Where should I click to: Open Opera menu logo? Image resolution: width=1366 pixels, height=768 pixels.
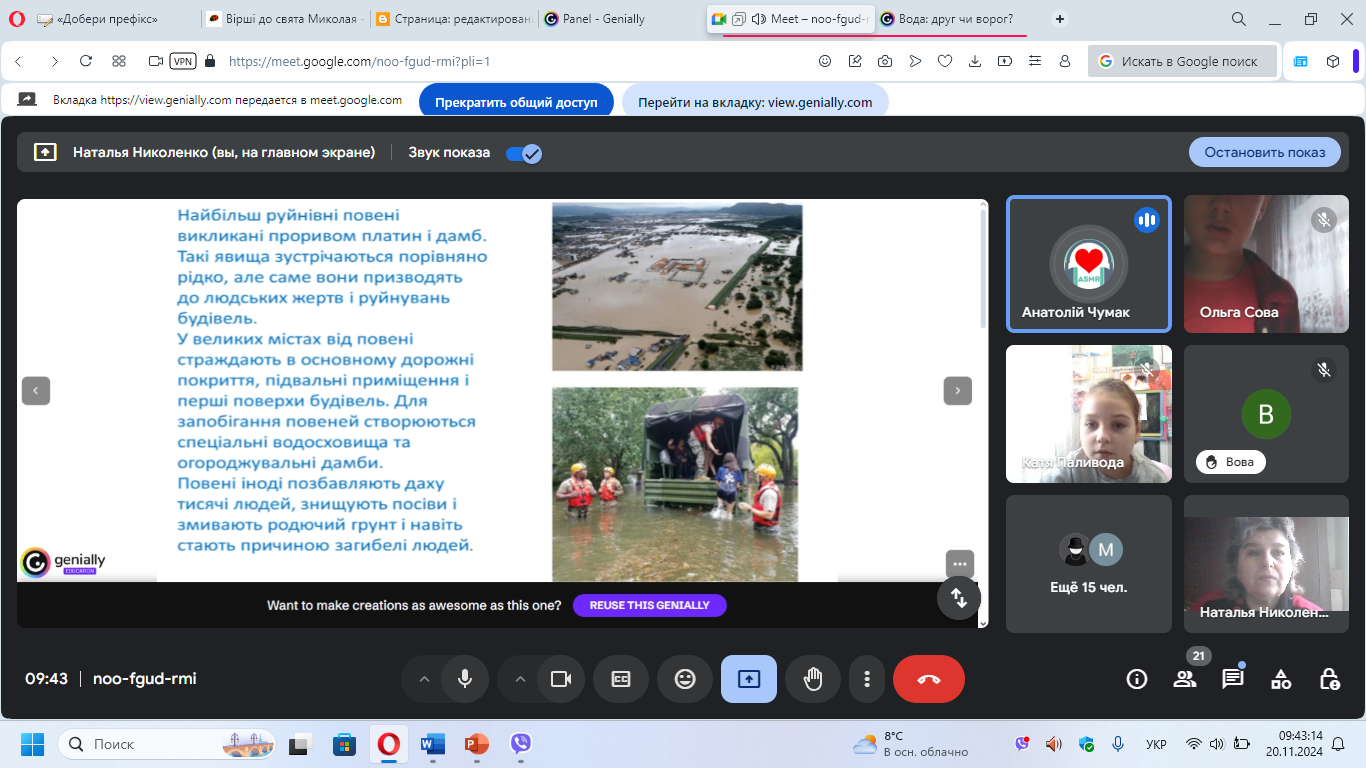click(15, 19)
